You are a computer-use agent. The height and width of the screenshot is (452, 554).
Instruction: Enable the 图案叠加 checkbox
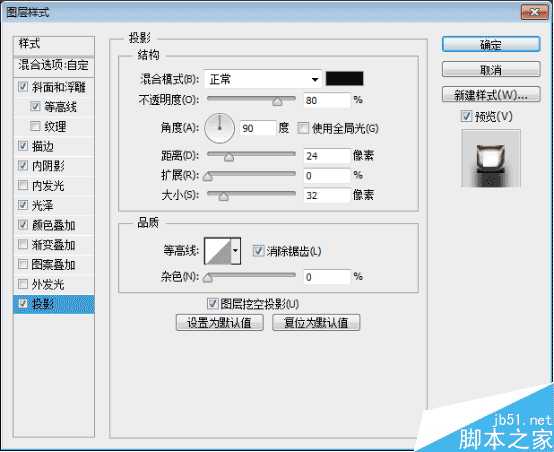23,264
